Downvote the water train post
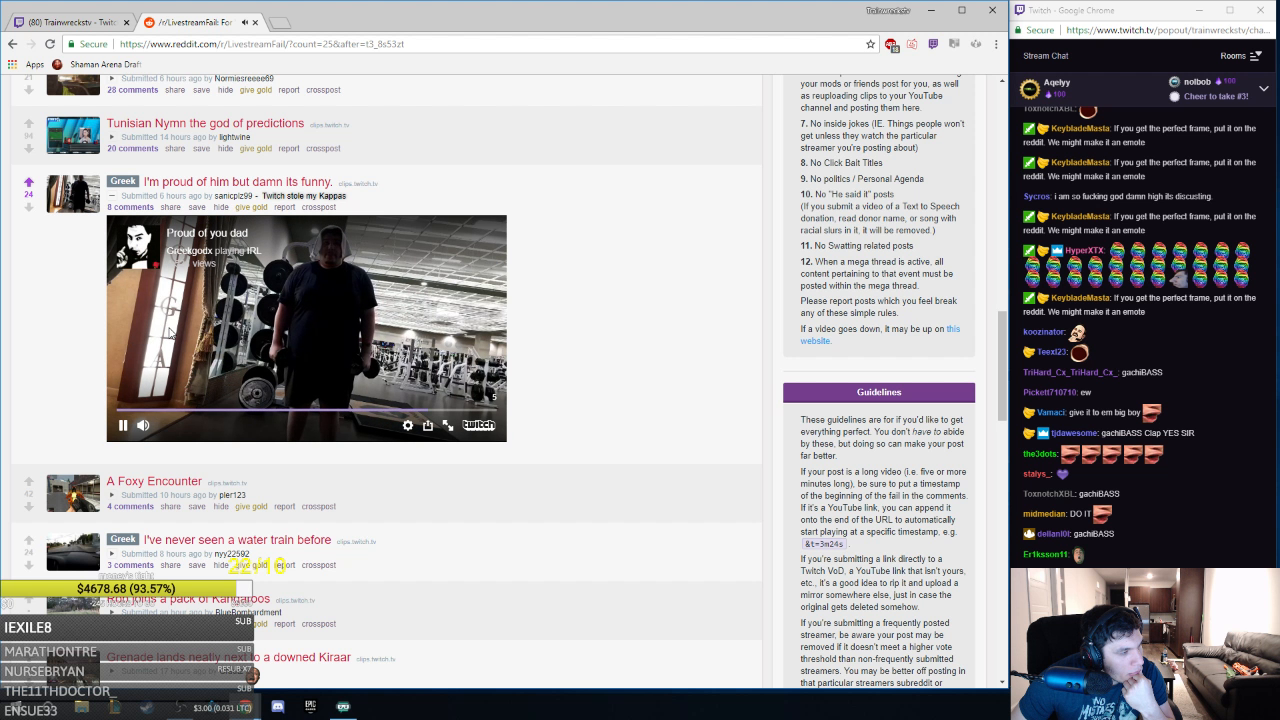This screenshot has width=1280, height=720. point(29,565)
